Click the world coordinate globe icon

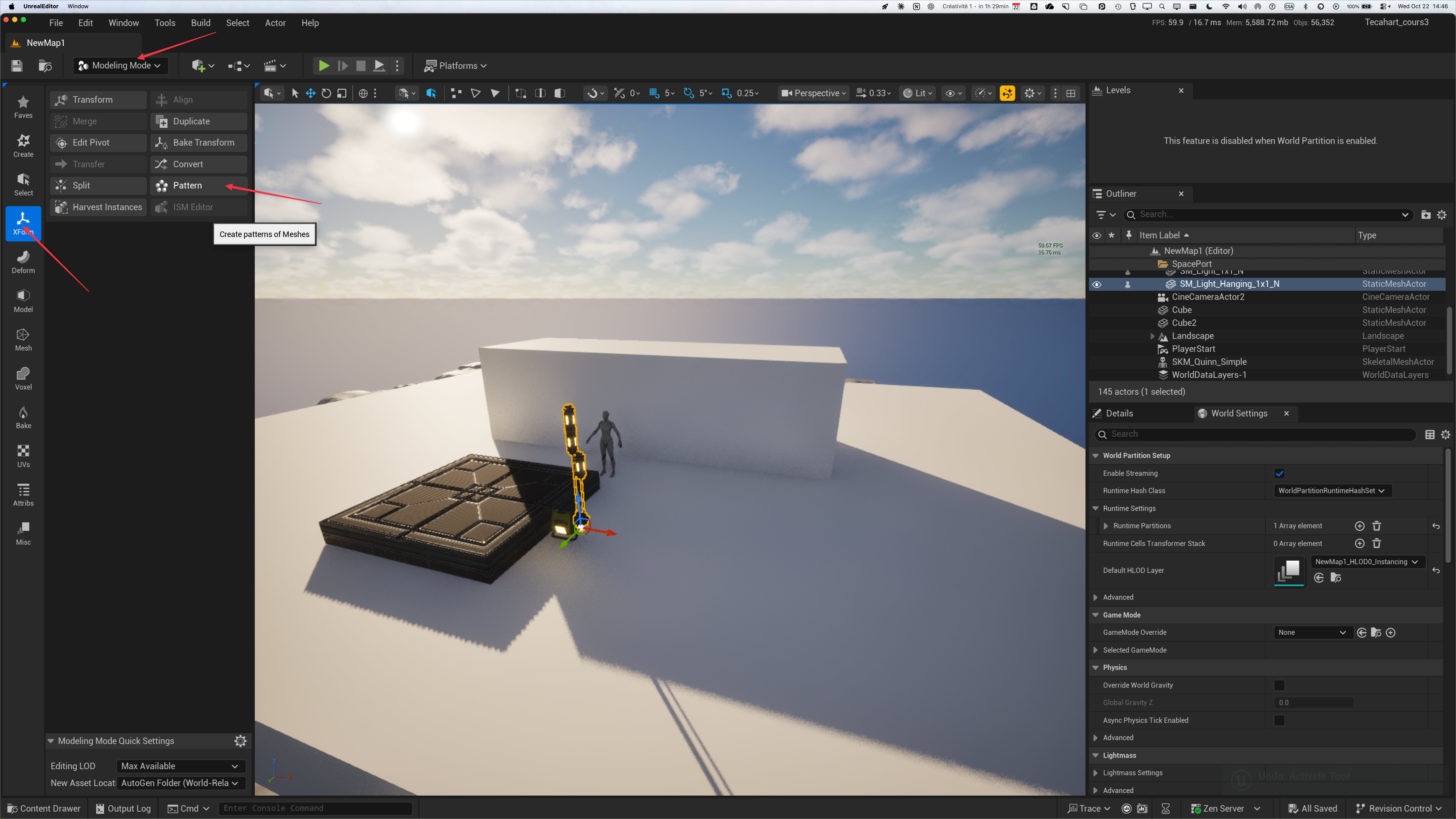[363, 93]
